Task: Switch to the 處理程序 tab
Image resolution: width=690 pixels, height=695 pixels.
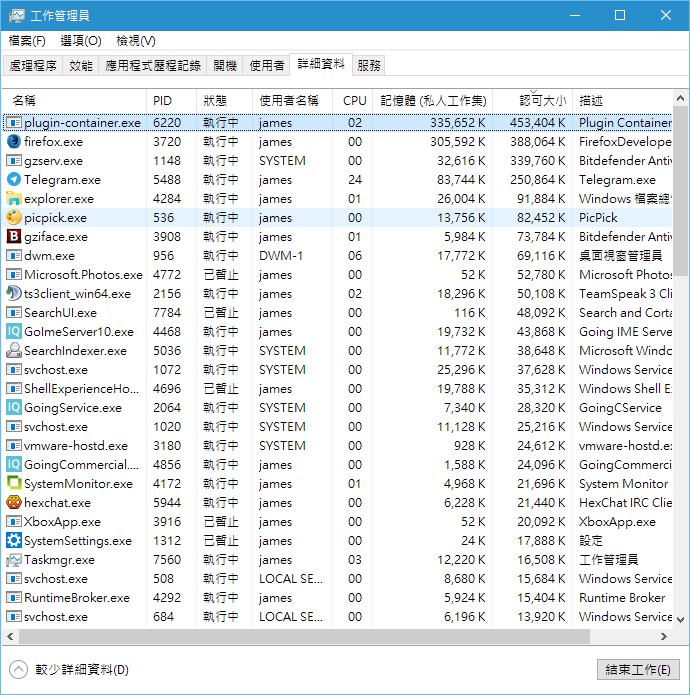Action: tap(33, 66)
